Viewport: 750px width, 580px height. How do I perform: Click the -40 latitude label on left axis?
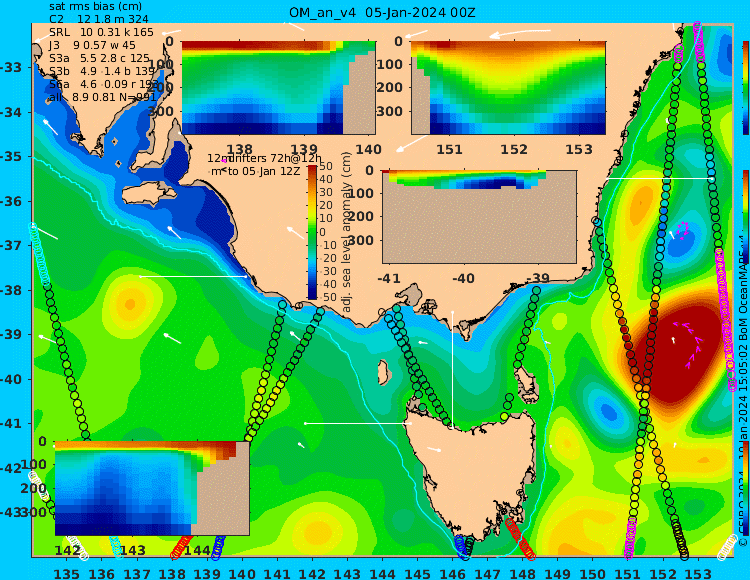click(11, 380)
